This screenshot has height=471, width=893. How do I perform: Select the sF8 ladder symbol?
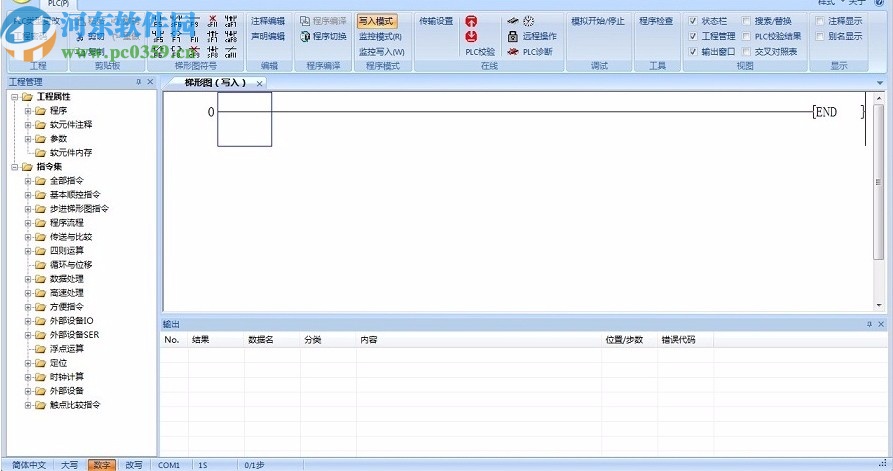212,52
